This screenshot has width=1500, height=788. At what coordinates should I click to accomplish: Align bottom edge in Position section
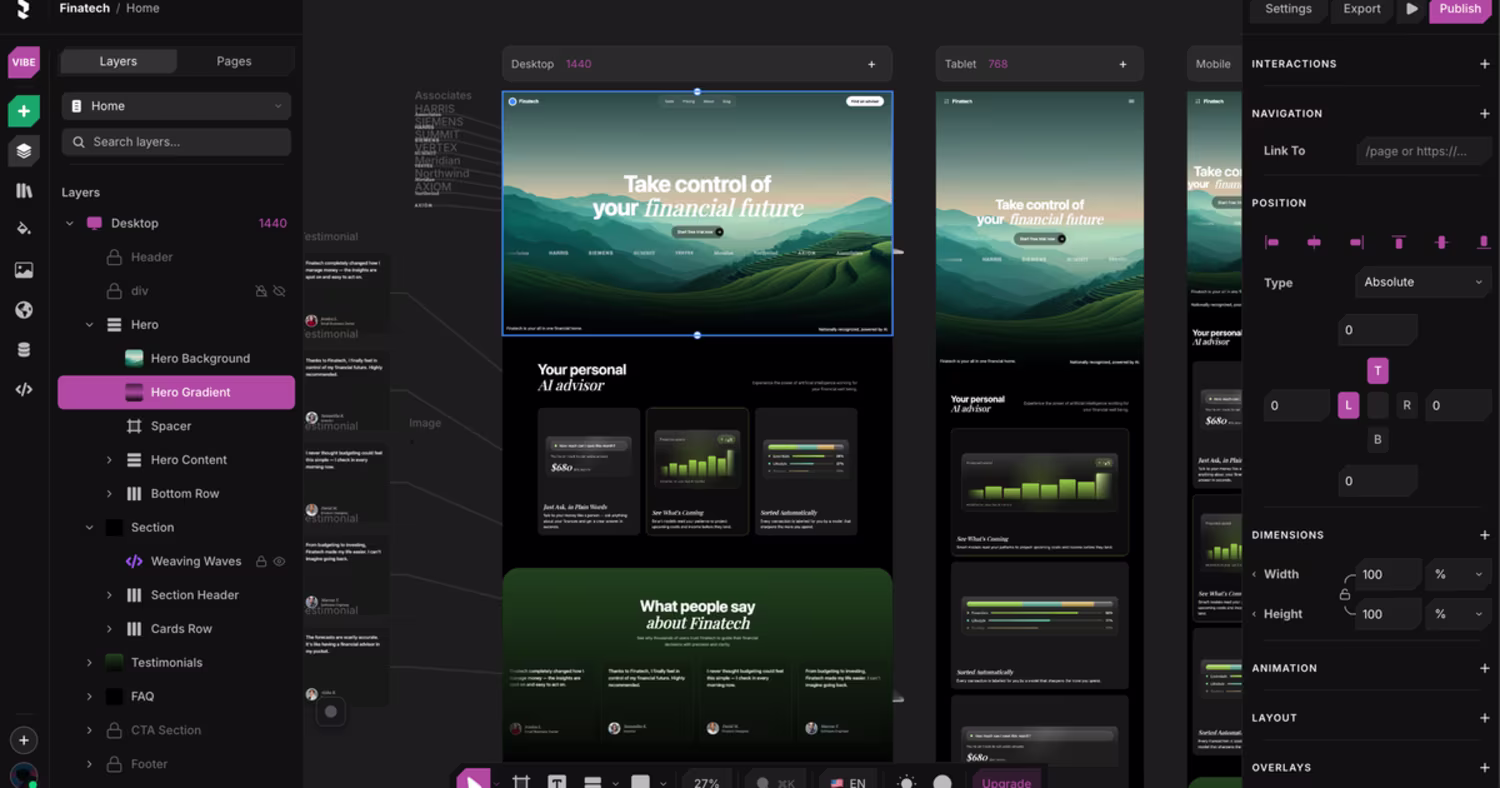(x=1484, y=242)
